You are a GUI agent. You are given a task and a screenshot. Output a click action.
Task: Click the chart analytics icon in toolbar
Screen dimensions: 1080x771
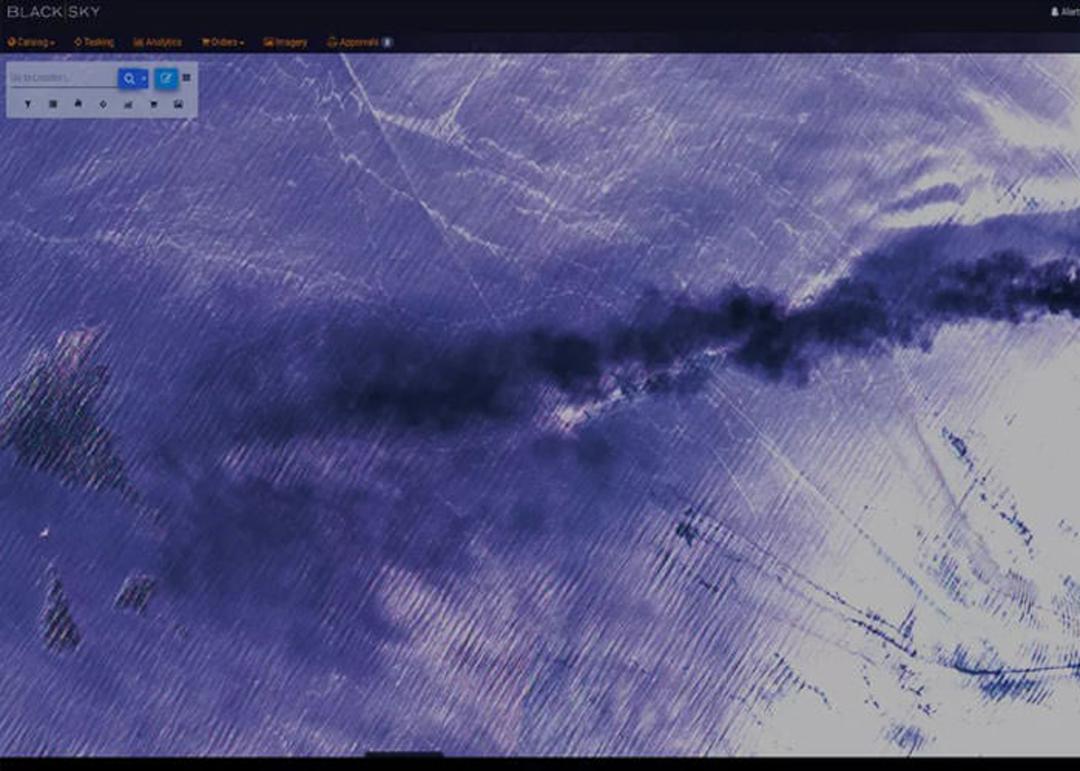point(128,104)
